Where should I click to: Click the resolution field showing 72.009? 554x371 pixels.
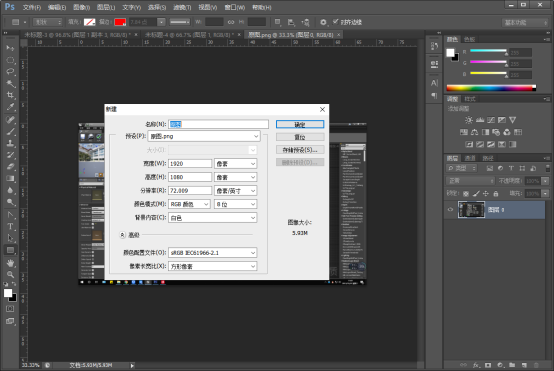190,191
